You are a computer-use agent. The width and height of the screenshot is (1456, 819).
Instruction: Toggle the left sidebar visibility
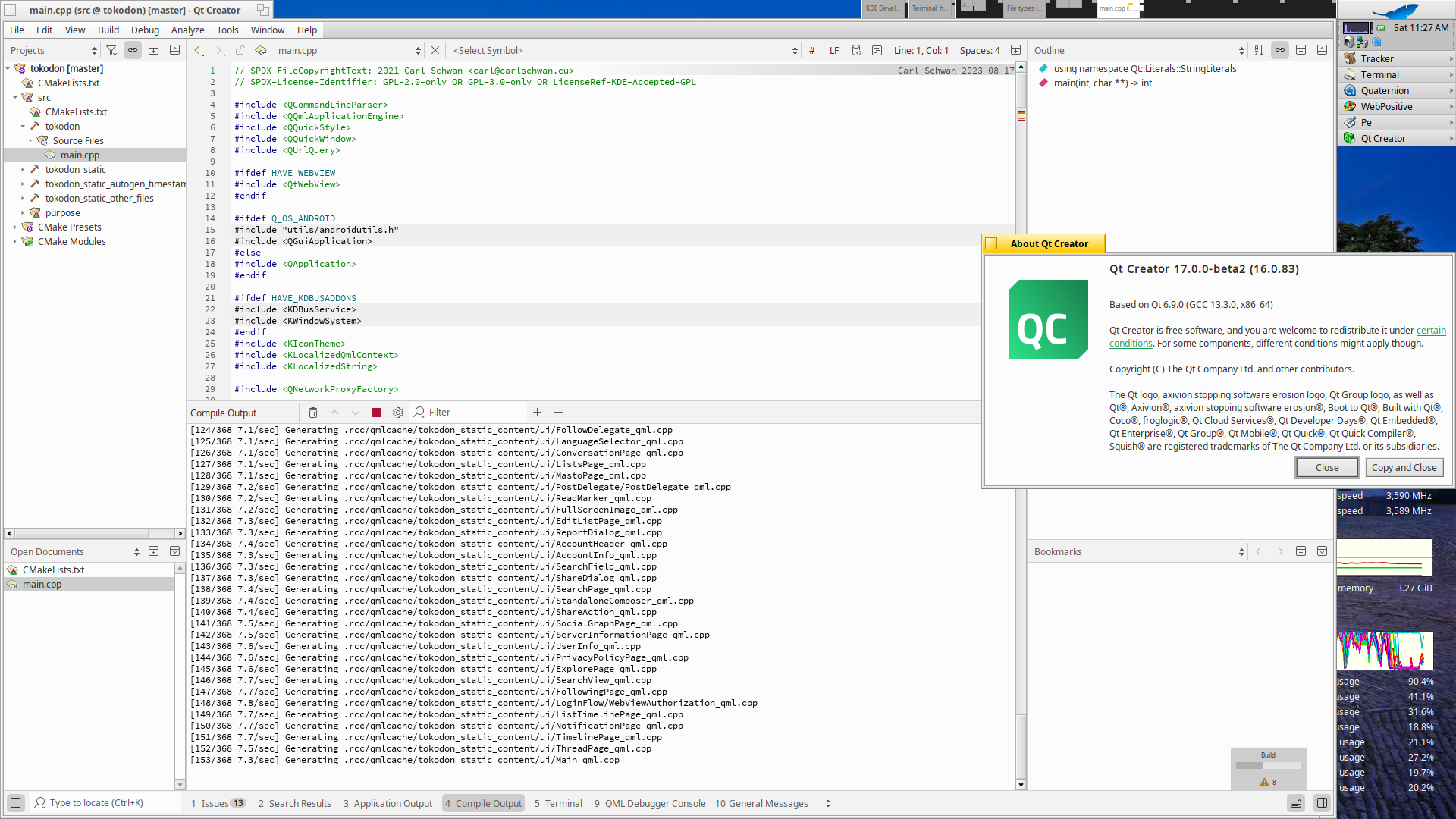point(15,802)
